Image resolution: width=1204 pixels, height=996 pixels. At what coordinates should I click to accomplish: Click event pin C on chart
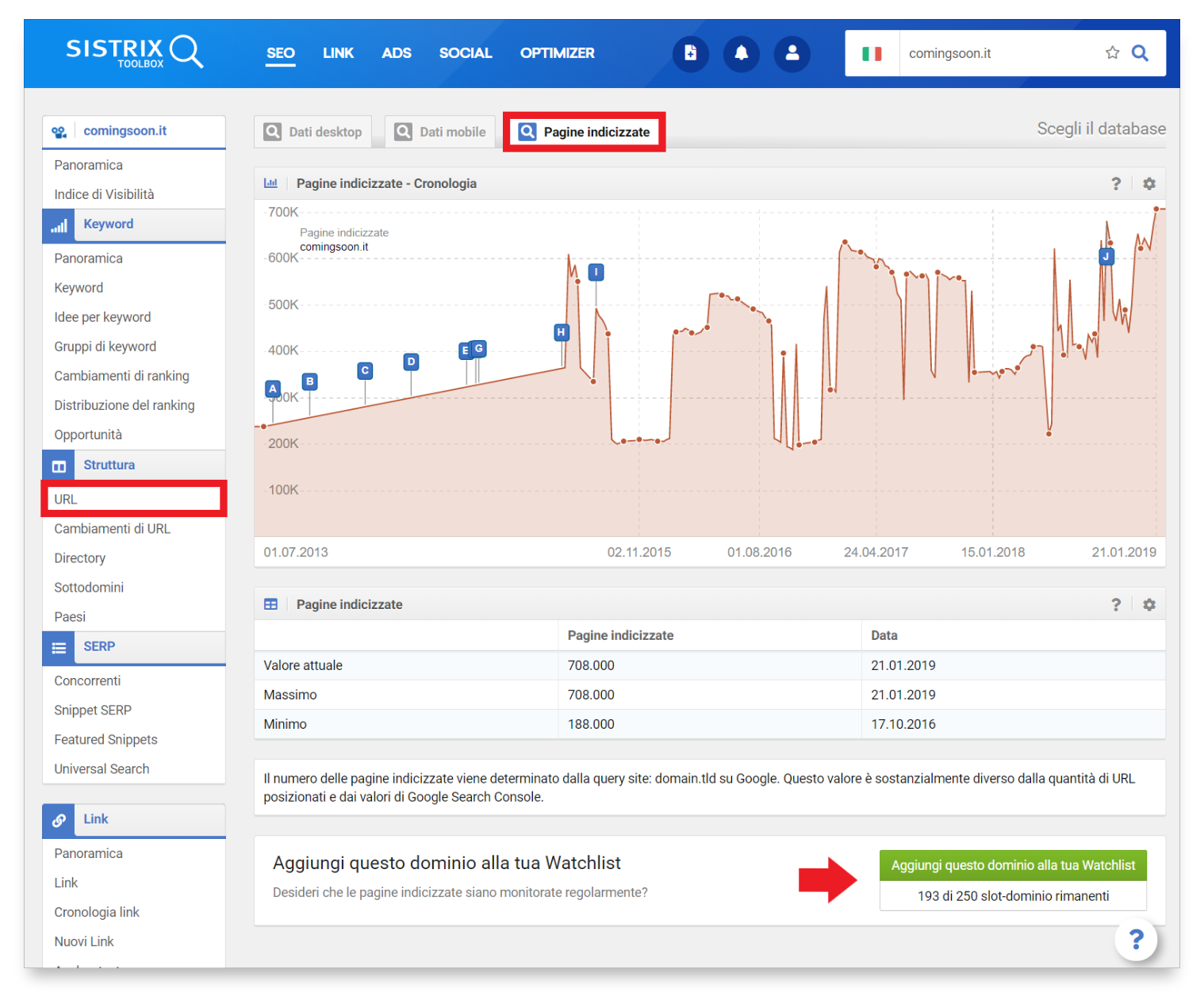[x=365, y=370]
